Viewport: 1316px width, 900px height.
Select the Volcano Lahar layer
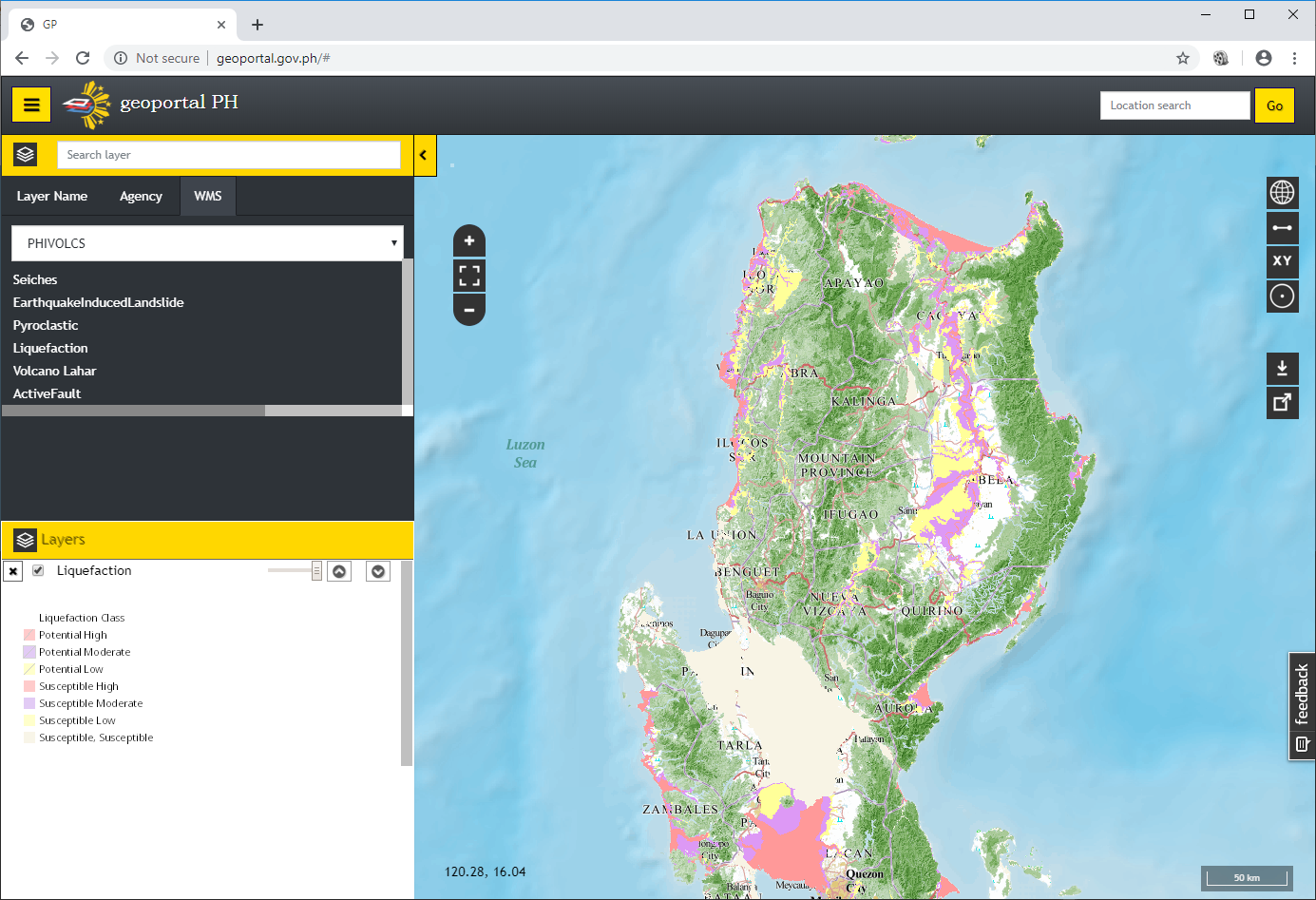point(55,371)
